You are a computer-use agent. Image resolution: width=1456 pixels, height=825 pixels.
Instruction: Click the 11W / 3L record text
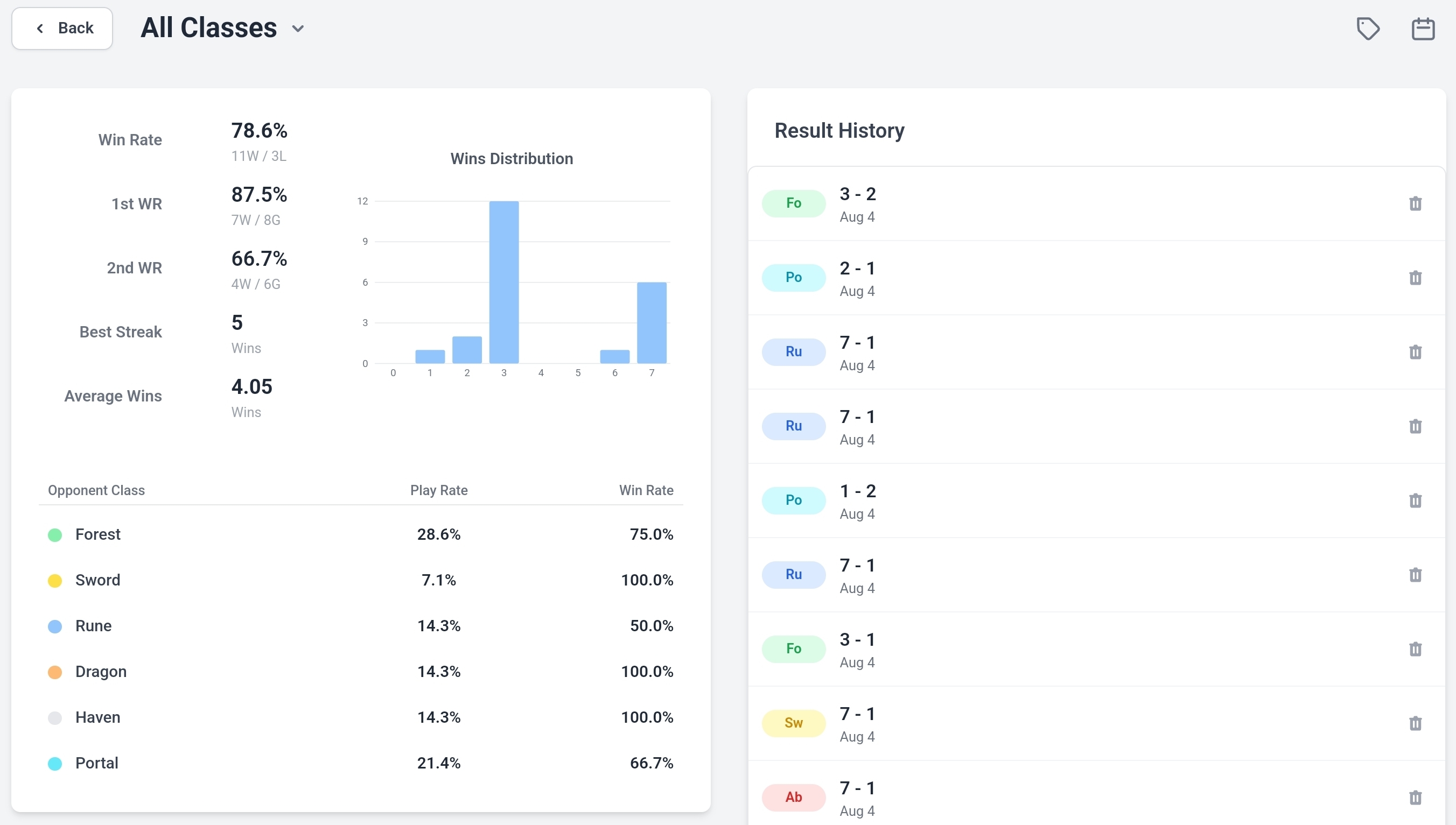[259, 156]
